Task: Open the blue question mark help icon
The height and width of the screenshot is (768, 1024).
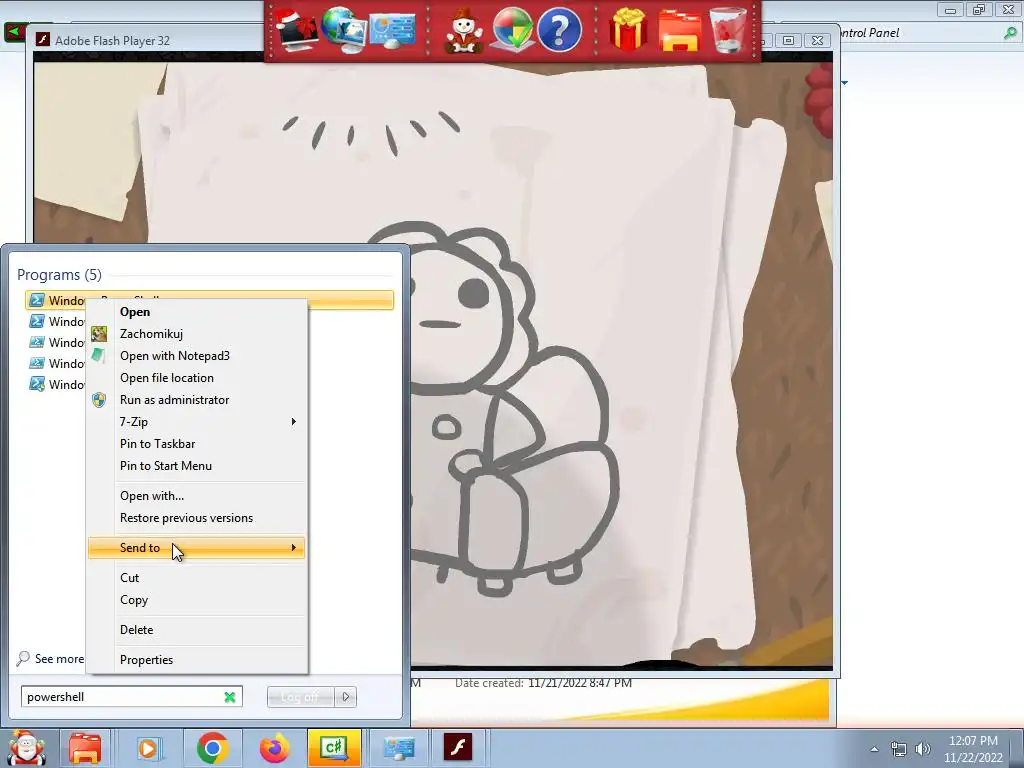Action: tap(559, 29)
